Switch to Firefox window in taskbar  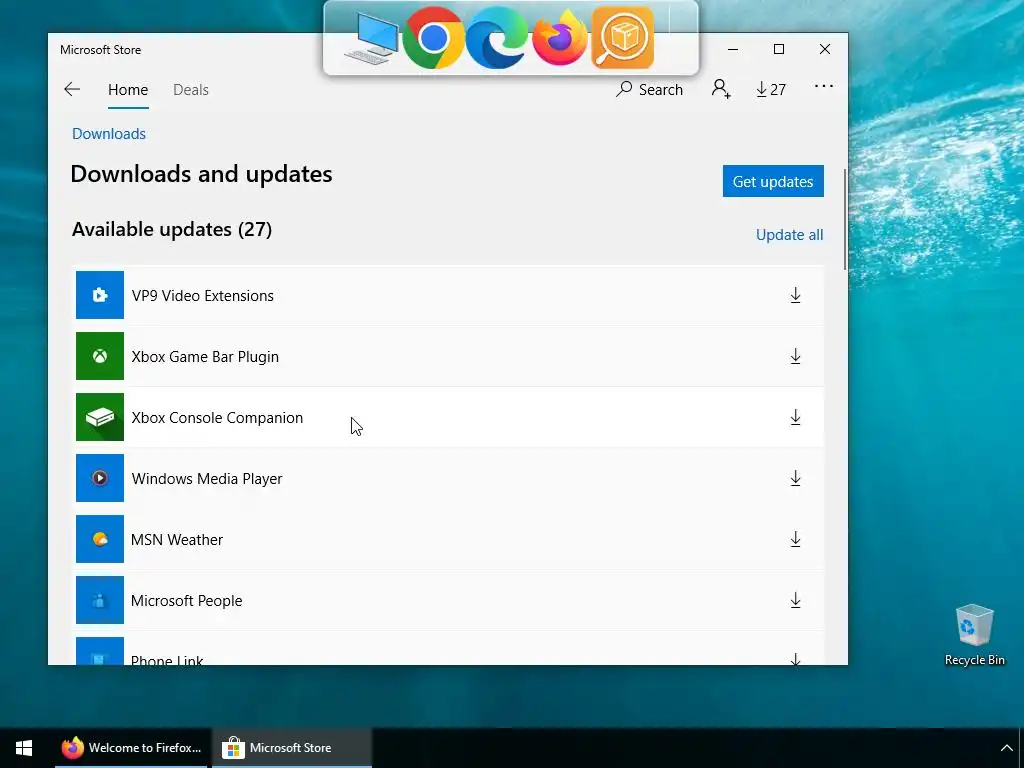[131, 748]
